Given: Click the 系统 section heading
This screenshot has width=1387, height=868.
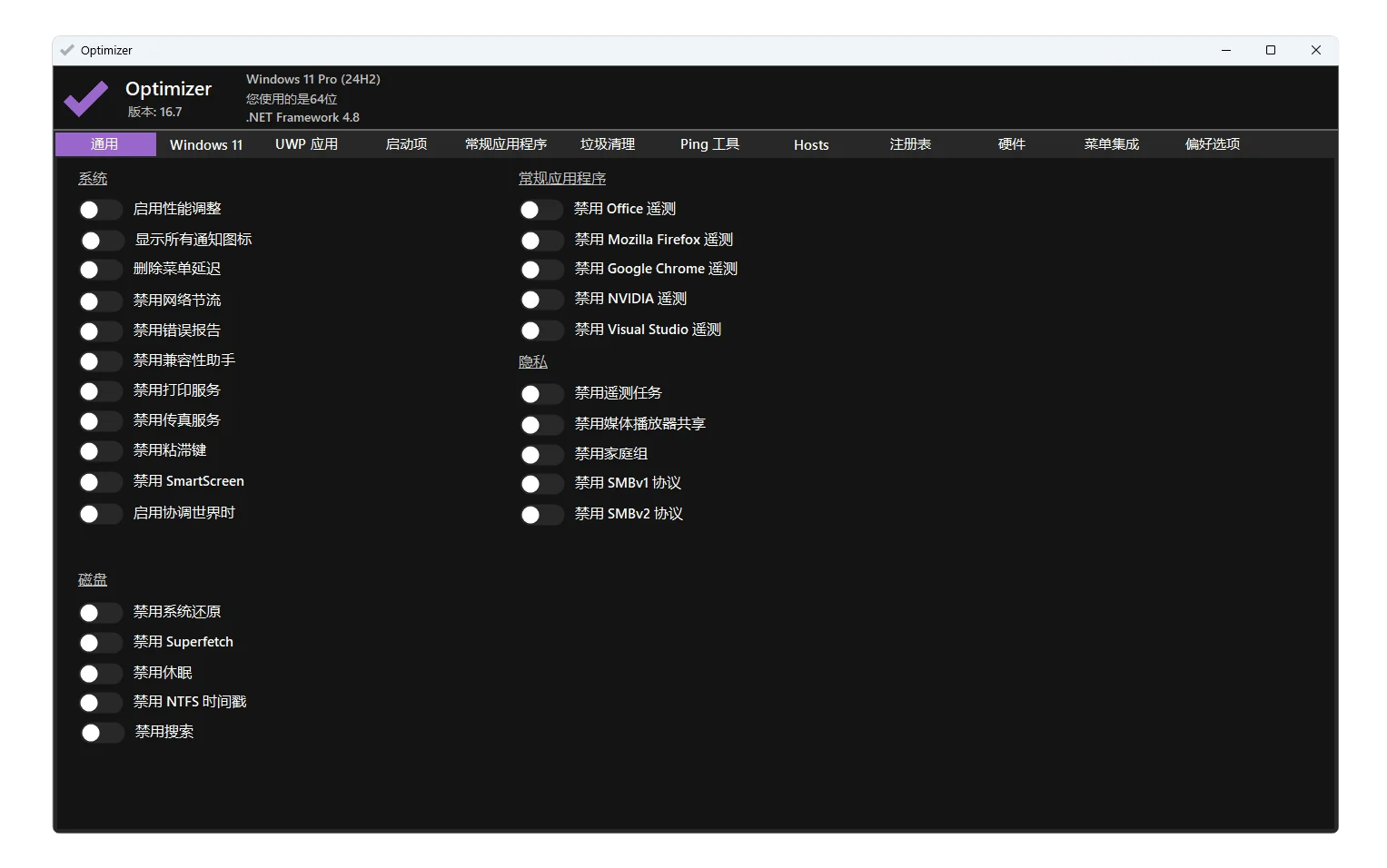Looking at the screenshot, I should coord(93,179).
